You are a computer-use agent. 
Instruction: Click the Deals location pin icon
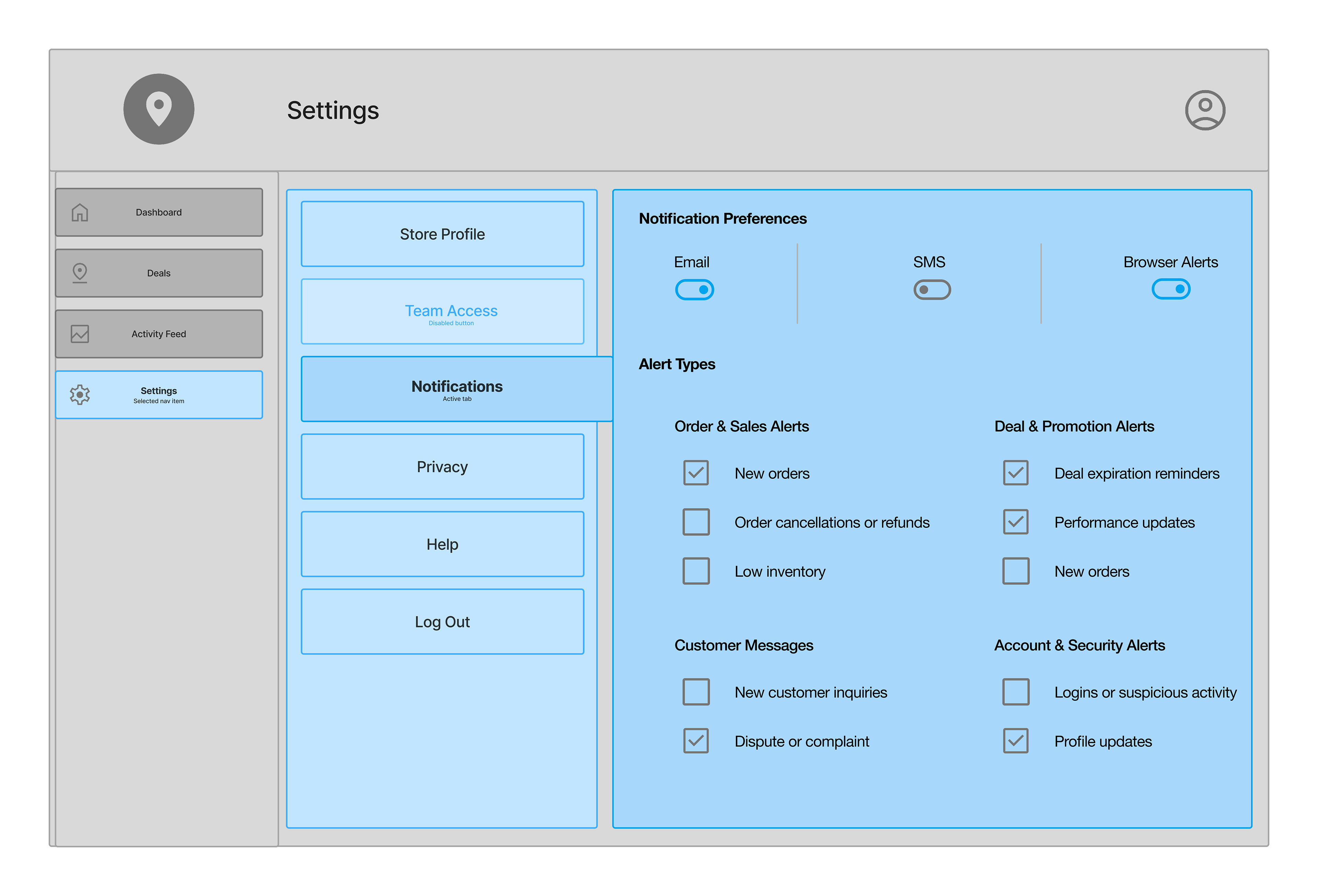80,273
